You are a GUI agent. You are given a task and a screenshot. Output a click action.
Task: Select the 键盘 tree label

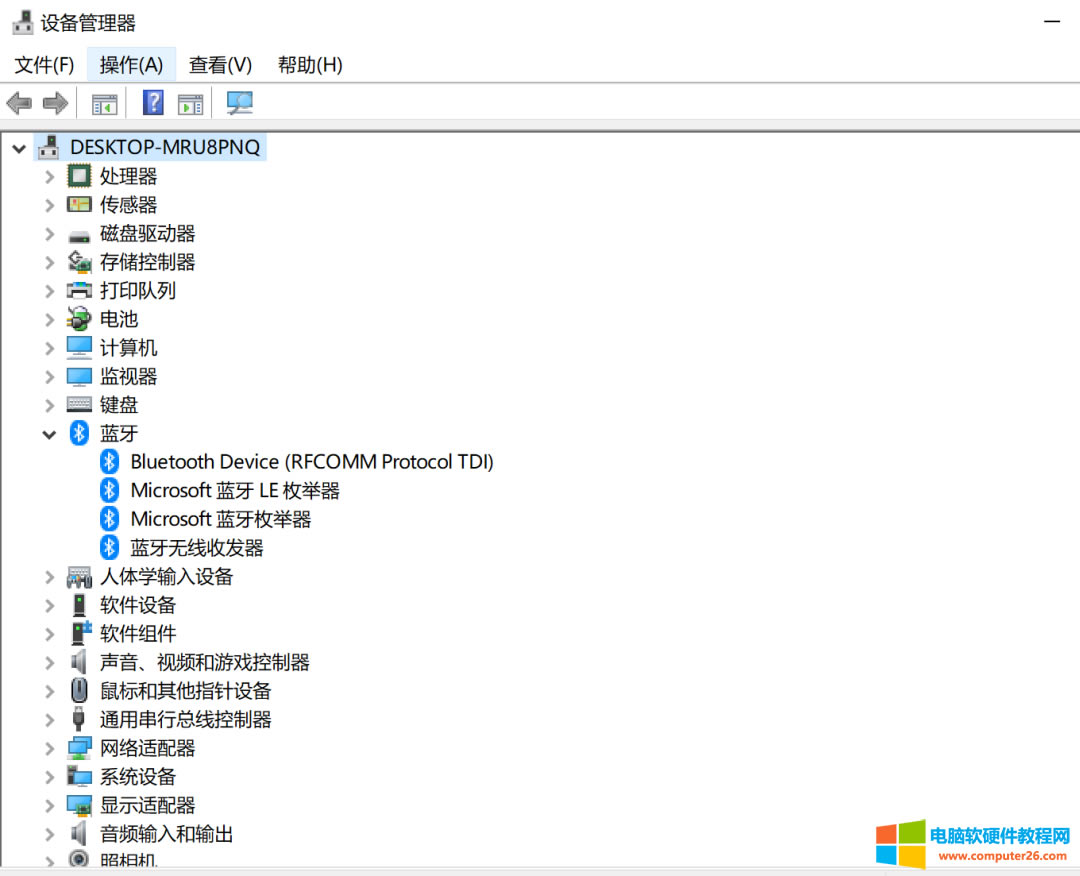click(x=118, y=404)
